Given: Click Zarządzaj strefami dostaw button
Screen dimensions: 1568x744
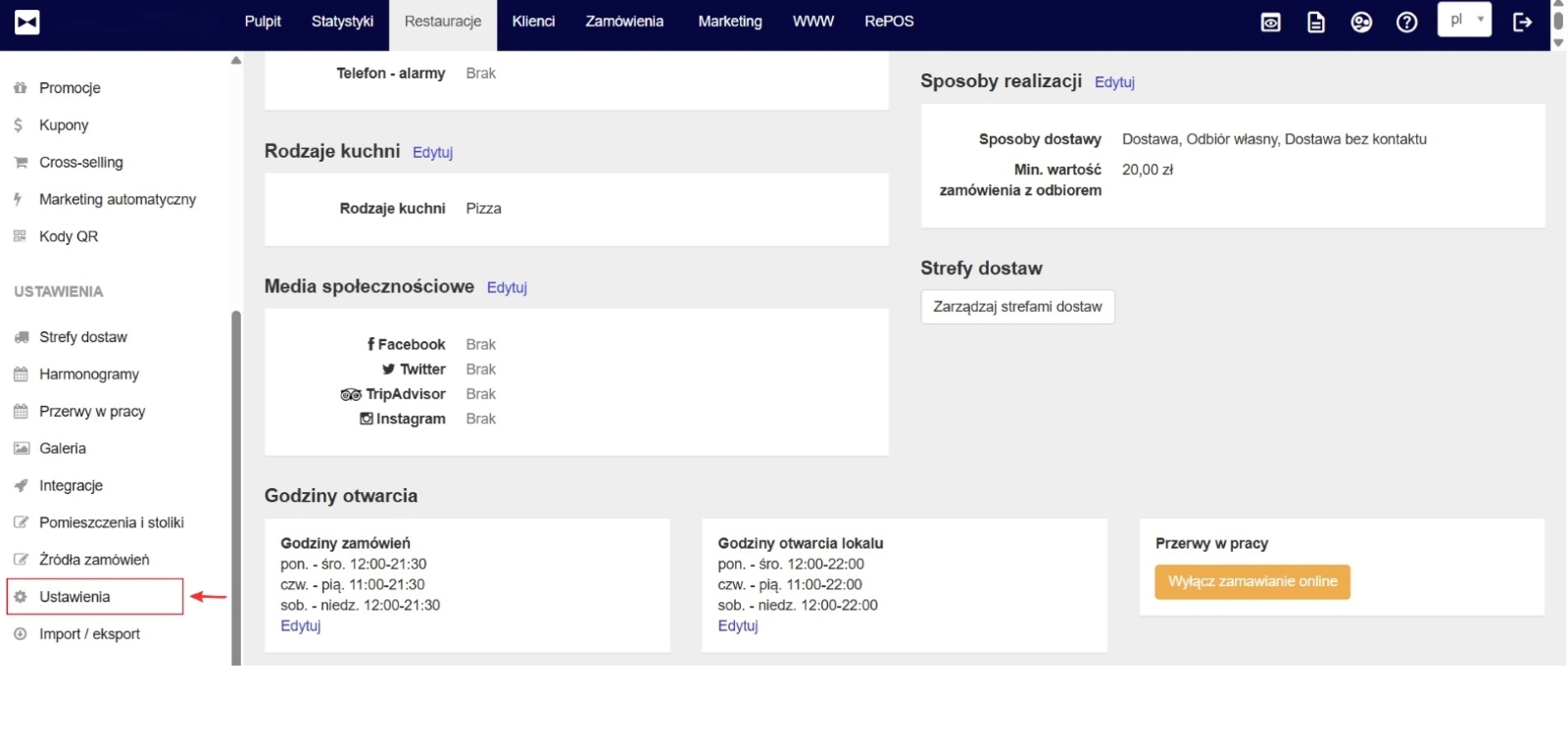Looking at the screenshot, I should 1017,307.
